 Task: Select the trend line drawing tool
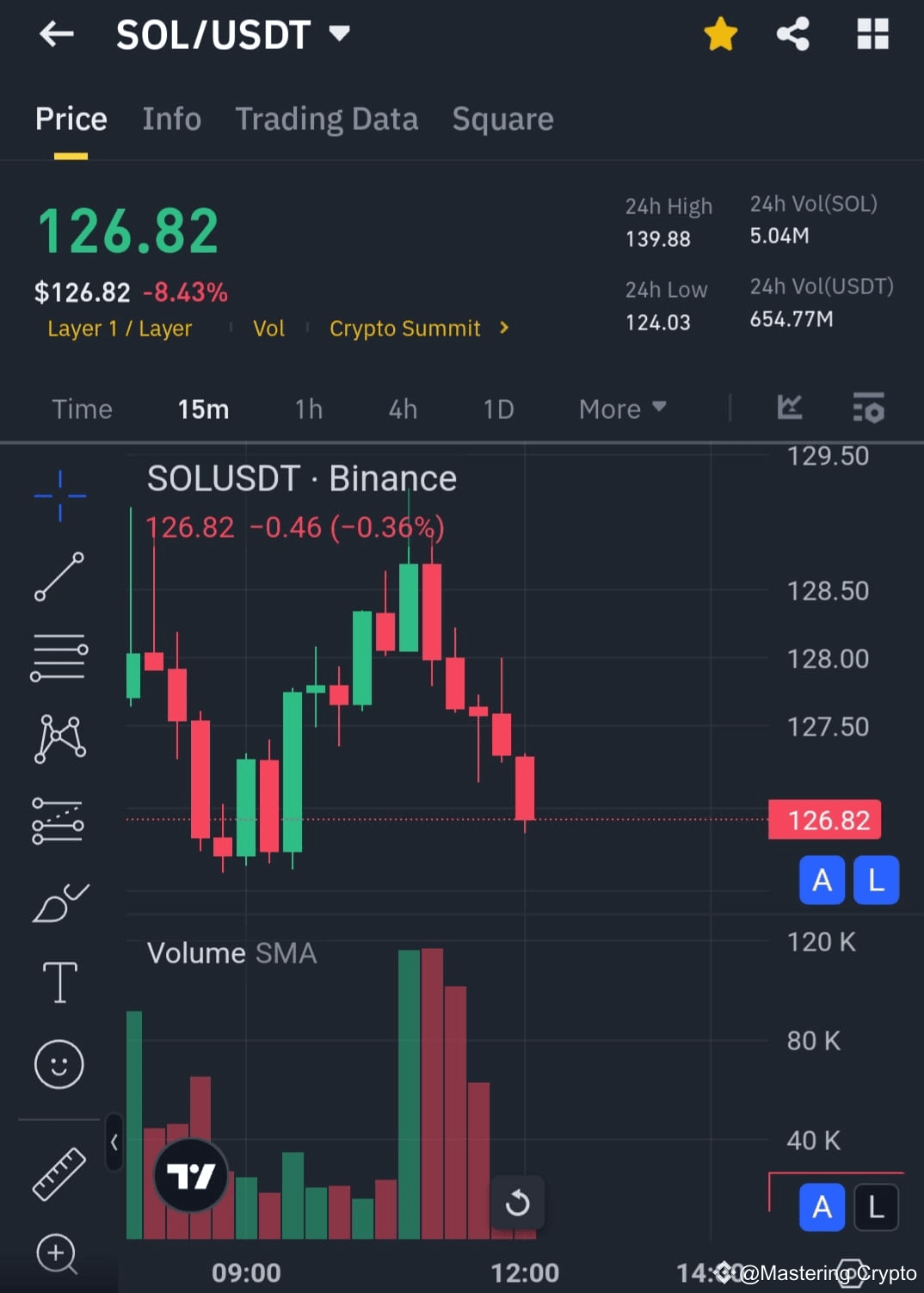click(59, 575)
